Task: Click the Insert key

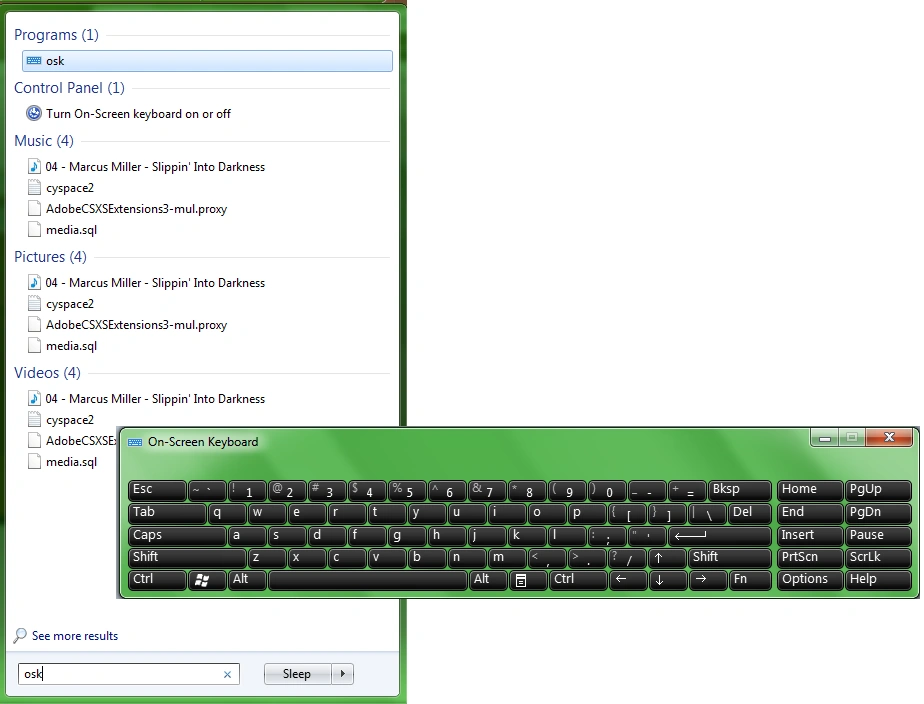Action: 810,536
